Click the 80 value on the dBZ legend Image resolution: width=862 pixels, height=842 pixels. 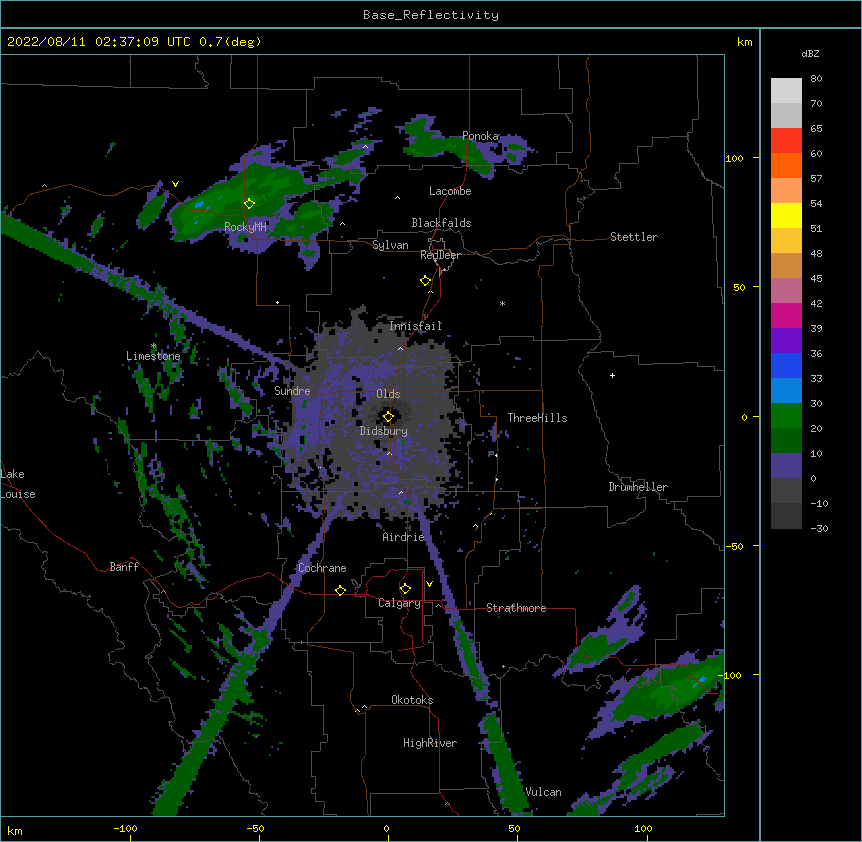click(816, 79)
